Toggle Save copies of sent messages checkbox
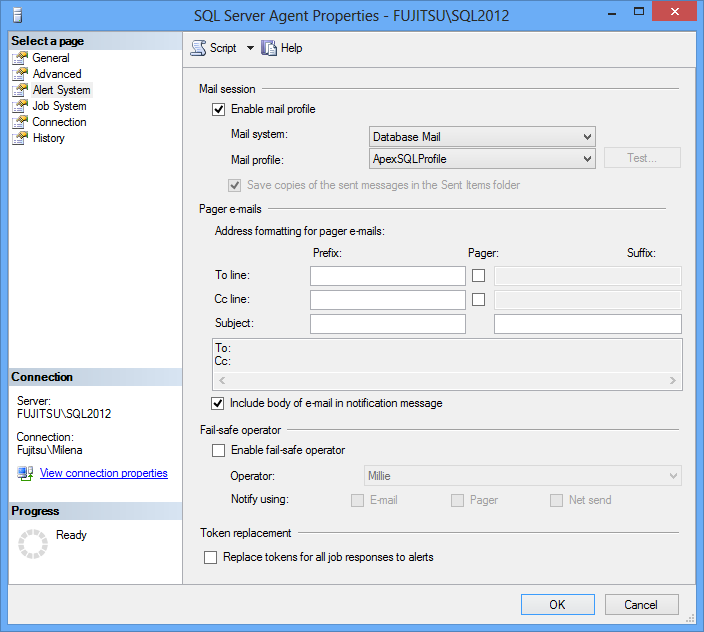 (x=234, y=185)
